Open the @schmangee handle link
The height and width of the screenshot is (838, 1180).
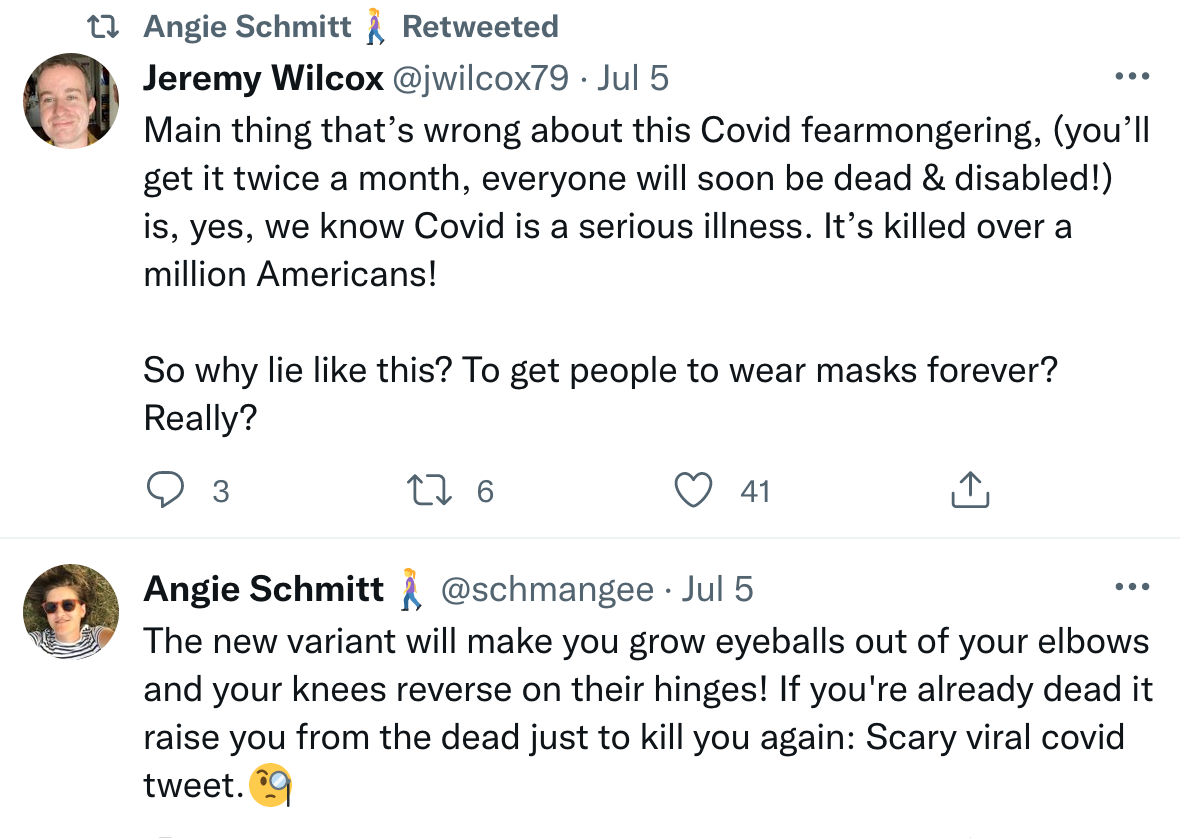tap(547, 589)
